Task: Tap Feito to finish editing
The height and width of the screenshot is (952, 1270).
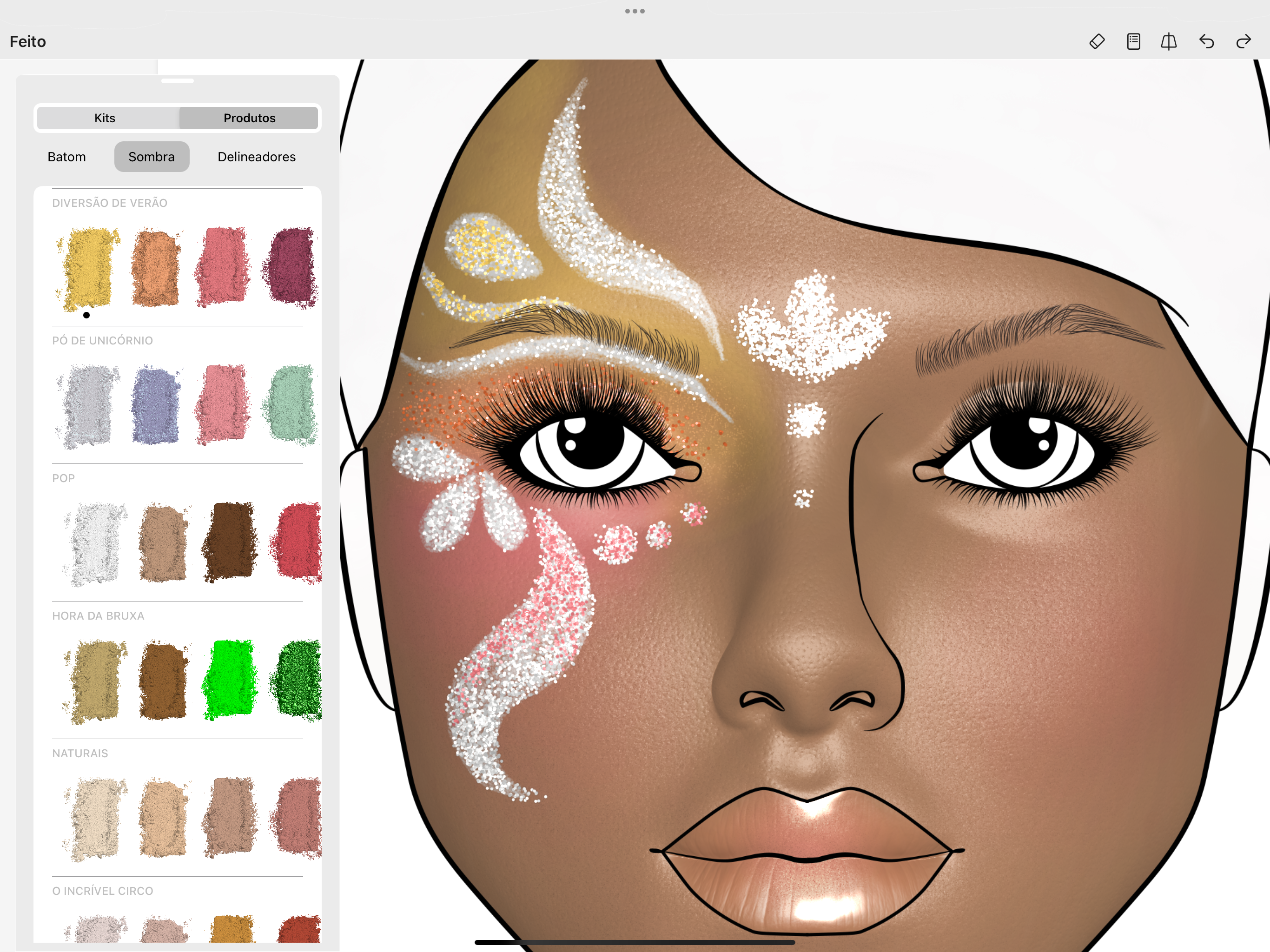Action: (x=27, y=41)
